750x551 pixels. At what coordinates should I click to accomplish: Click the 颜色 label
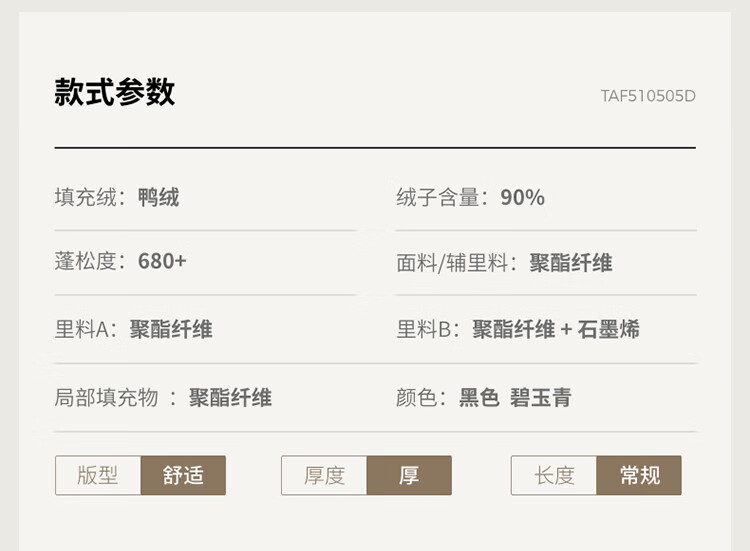pos(418,398)
